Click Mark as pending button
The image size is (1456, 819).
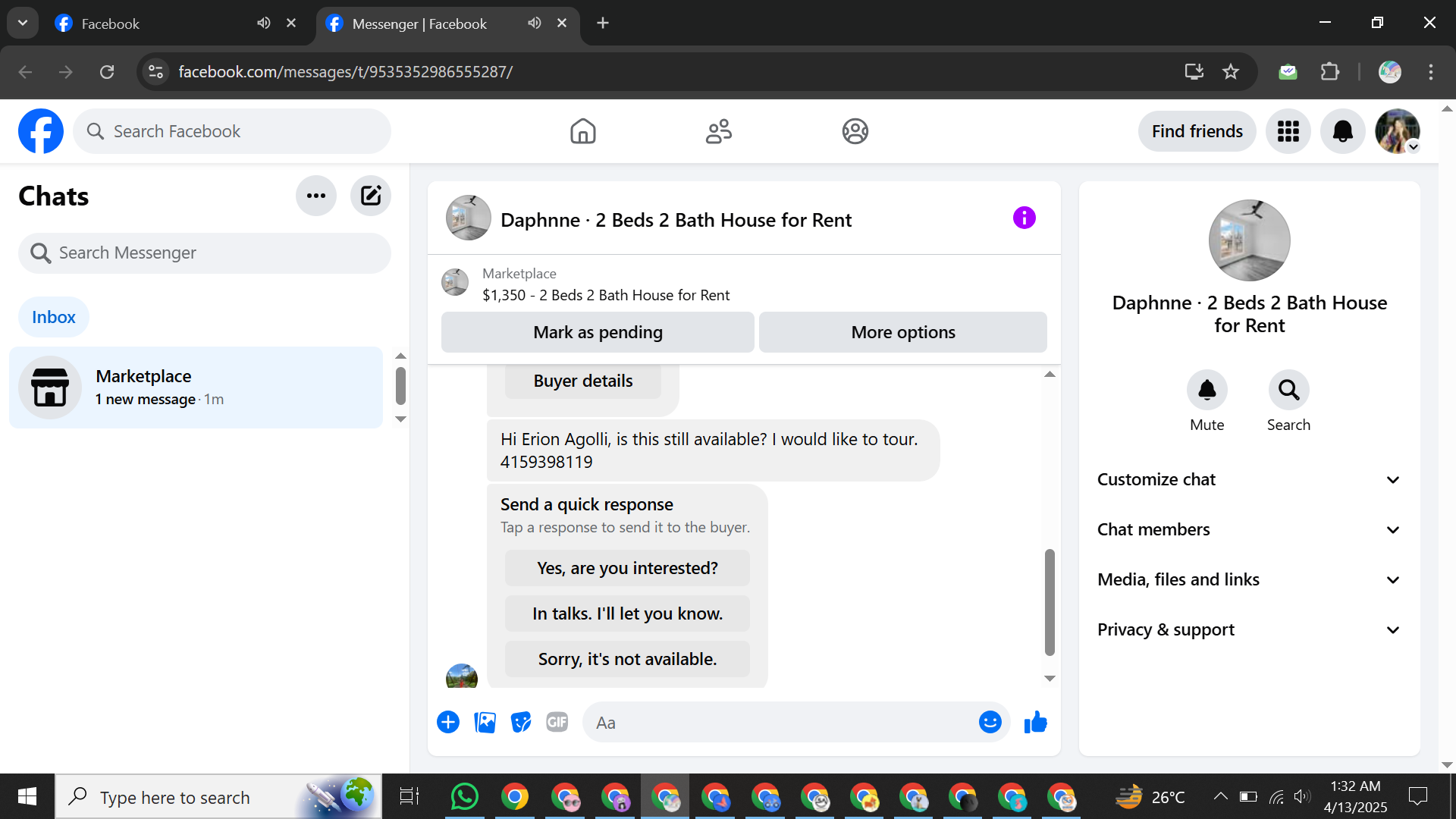coord(598,332)
